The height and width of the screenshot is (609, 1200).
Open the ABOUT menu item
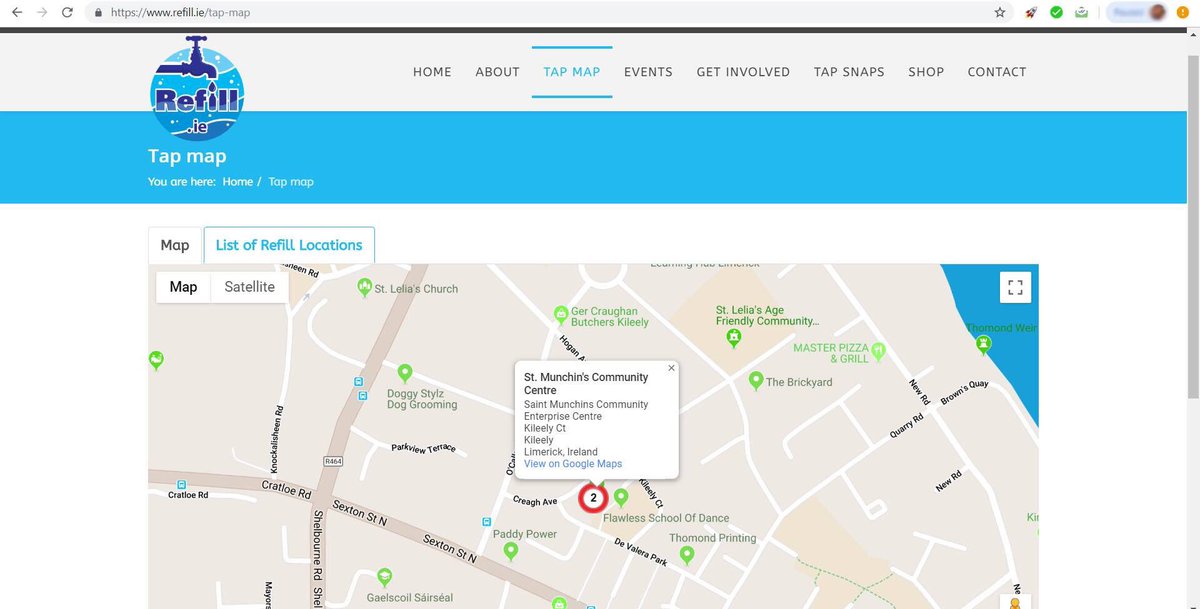497,72
